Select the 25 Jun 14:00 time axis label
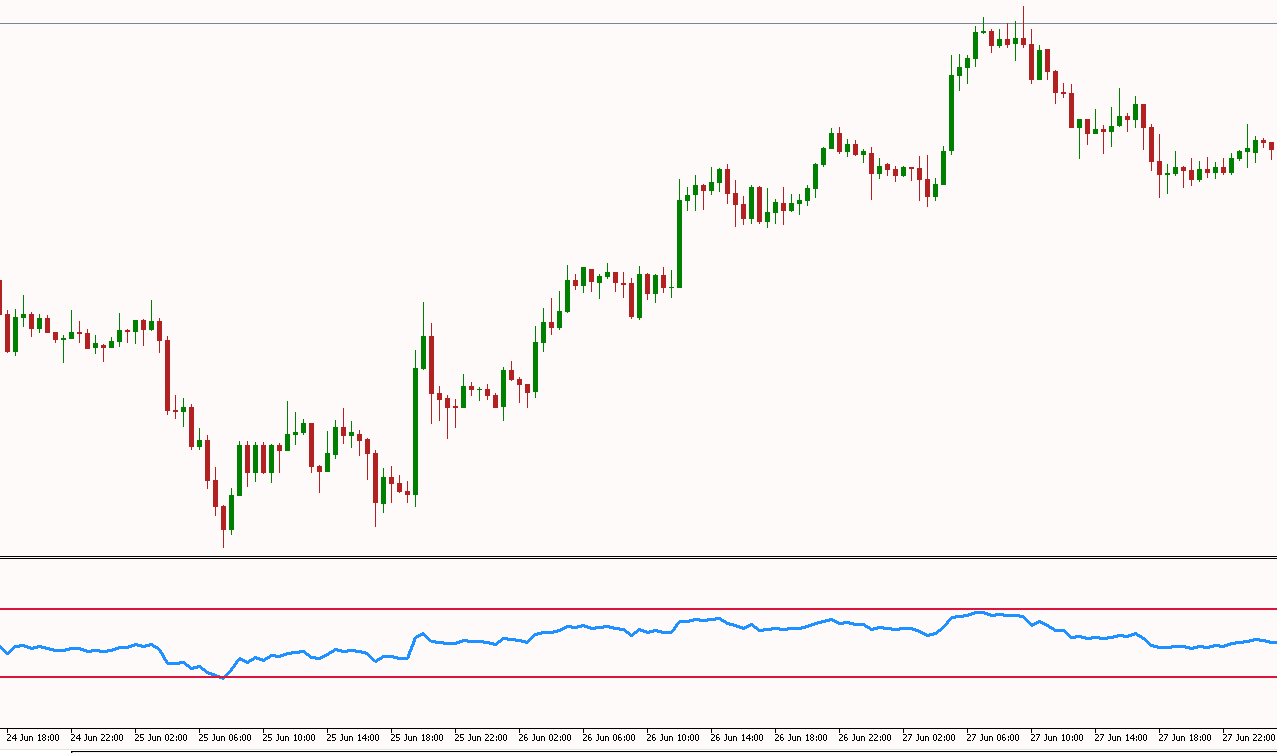The height and width of the screenshot is (753, 1277). [x=353, y=738]
